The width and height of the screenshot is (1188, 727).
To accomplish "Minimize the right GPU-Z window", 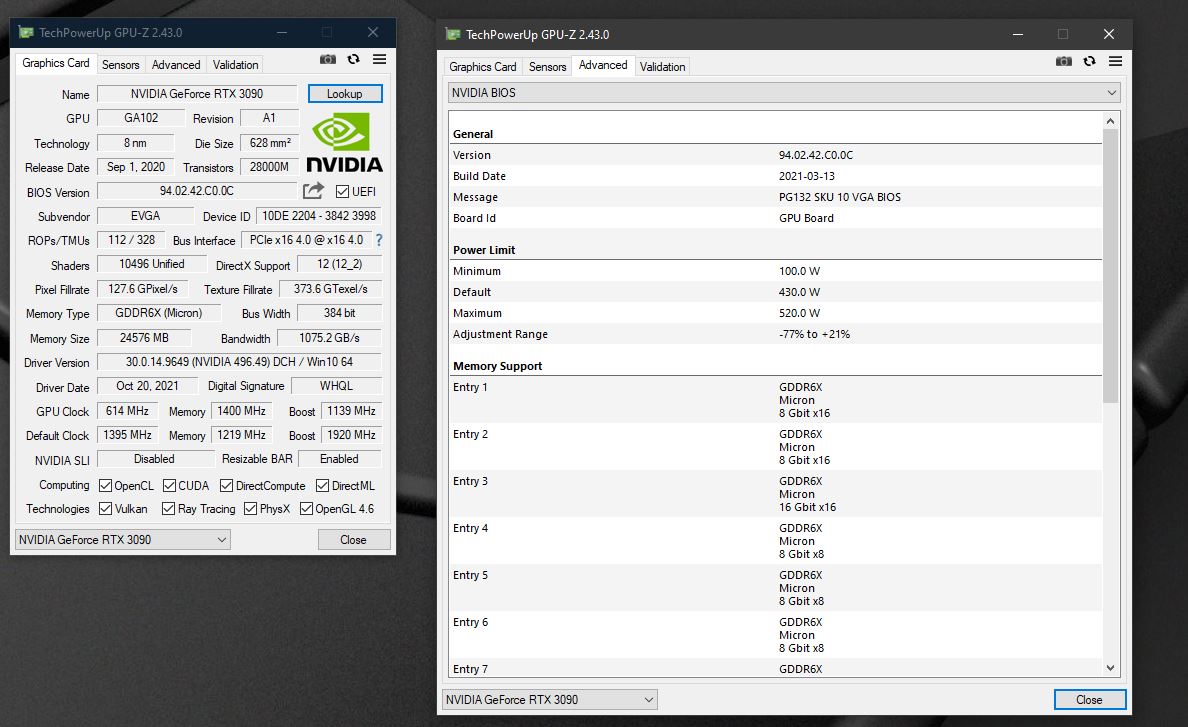I will [x=1018, y=34].
